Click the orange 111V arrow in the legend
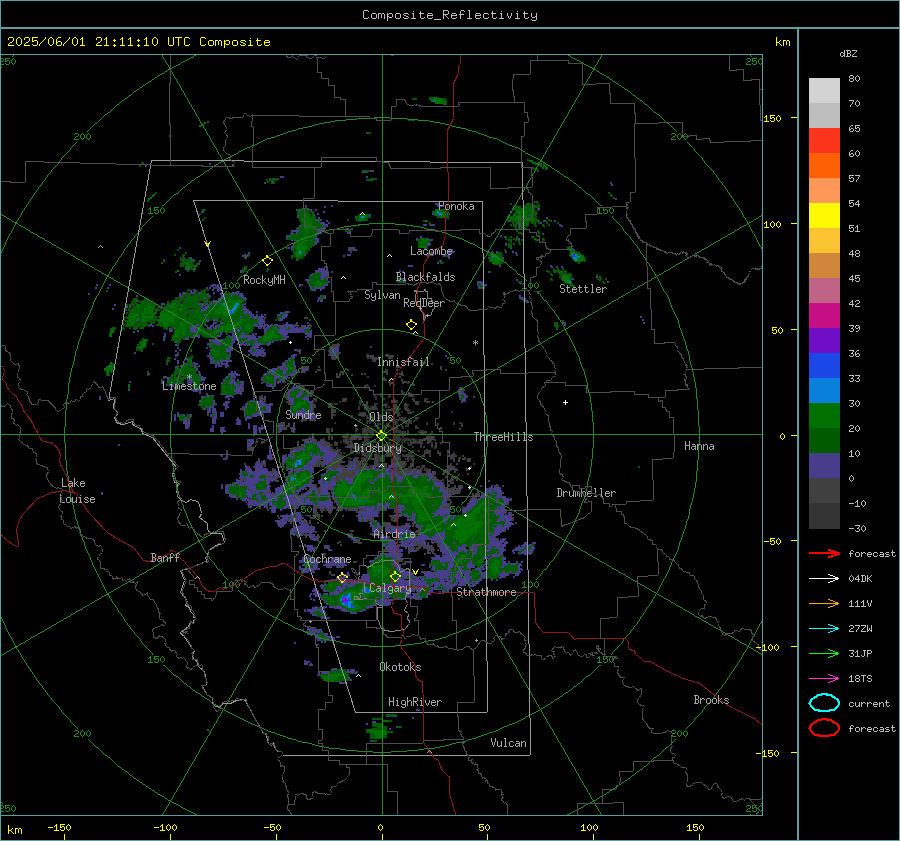The height and width of the screenshot is (841, 900). coord(824,603)
